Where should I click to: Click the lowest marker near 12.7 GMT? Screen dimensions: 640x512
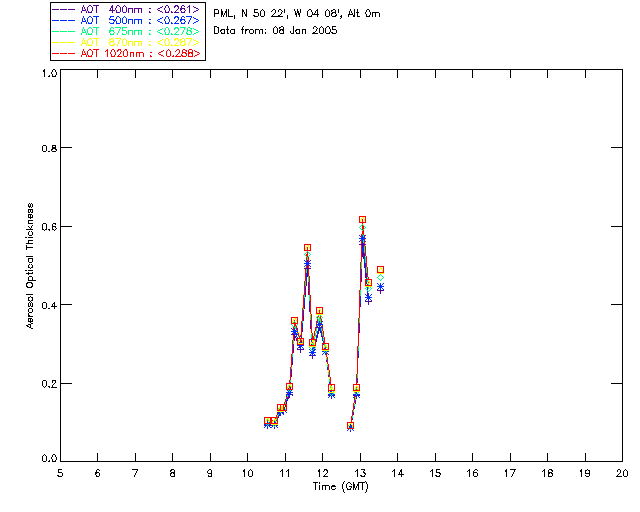(x=350, y=425)
